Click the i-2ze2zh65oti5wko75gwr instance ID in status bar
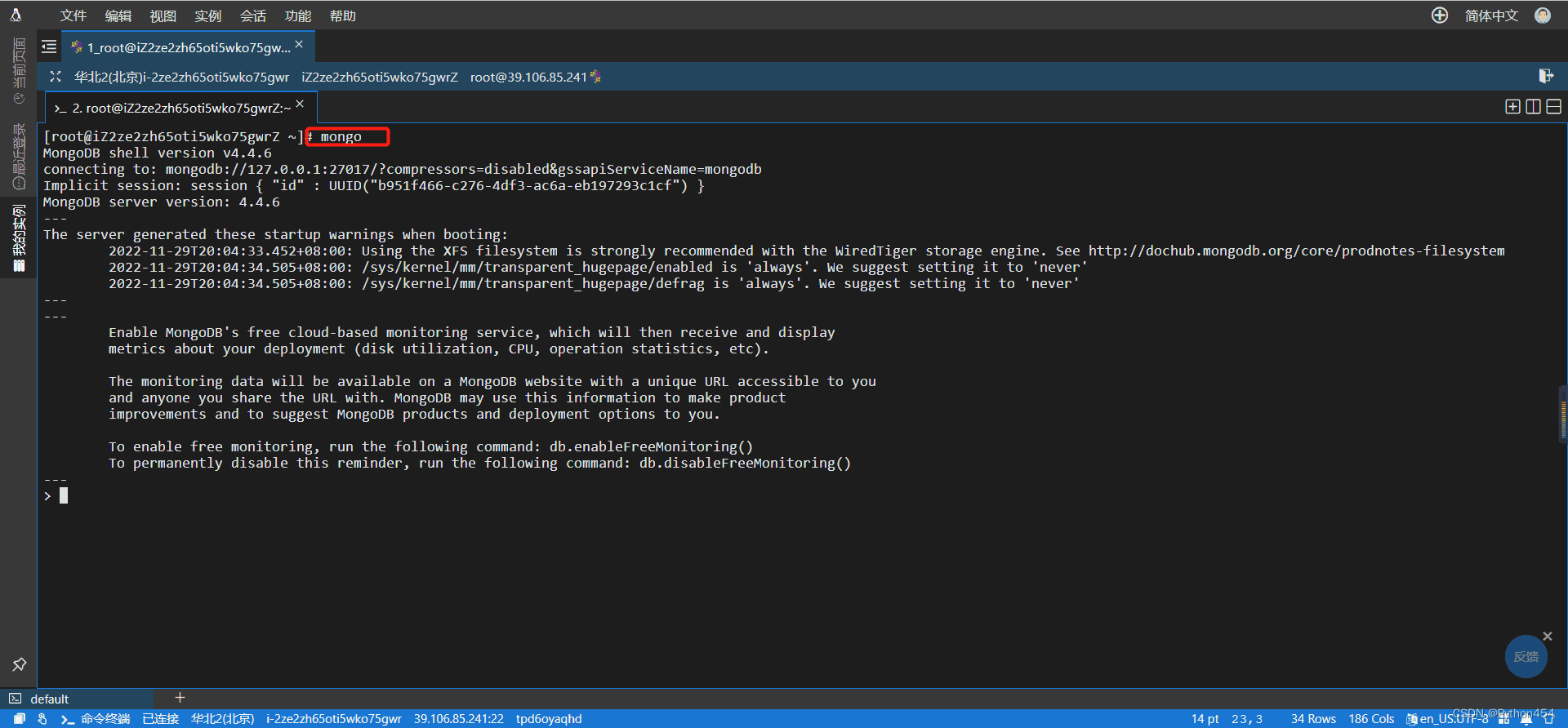This screenshot has height=728, width=1568. click(334, 718)
